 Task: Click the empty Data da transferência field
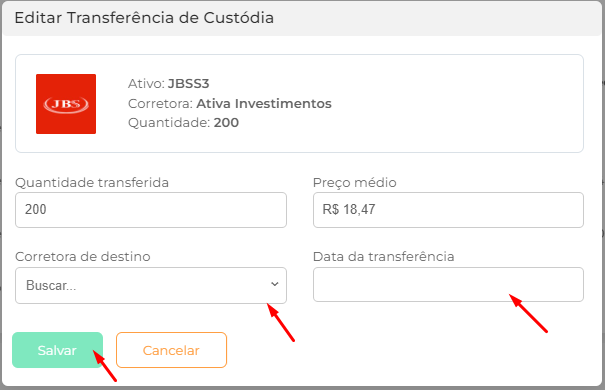point(448,284)
